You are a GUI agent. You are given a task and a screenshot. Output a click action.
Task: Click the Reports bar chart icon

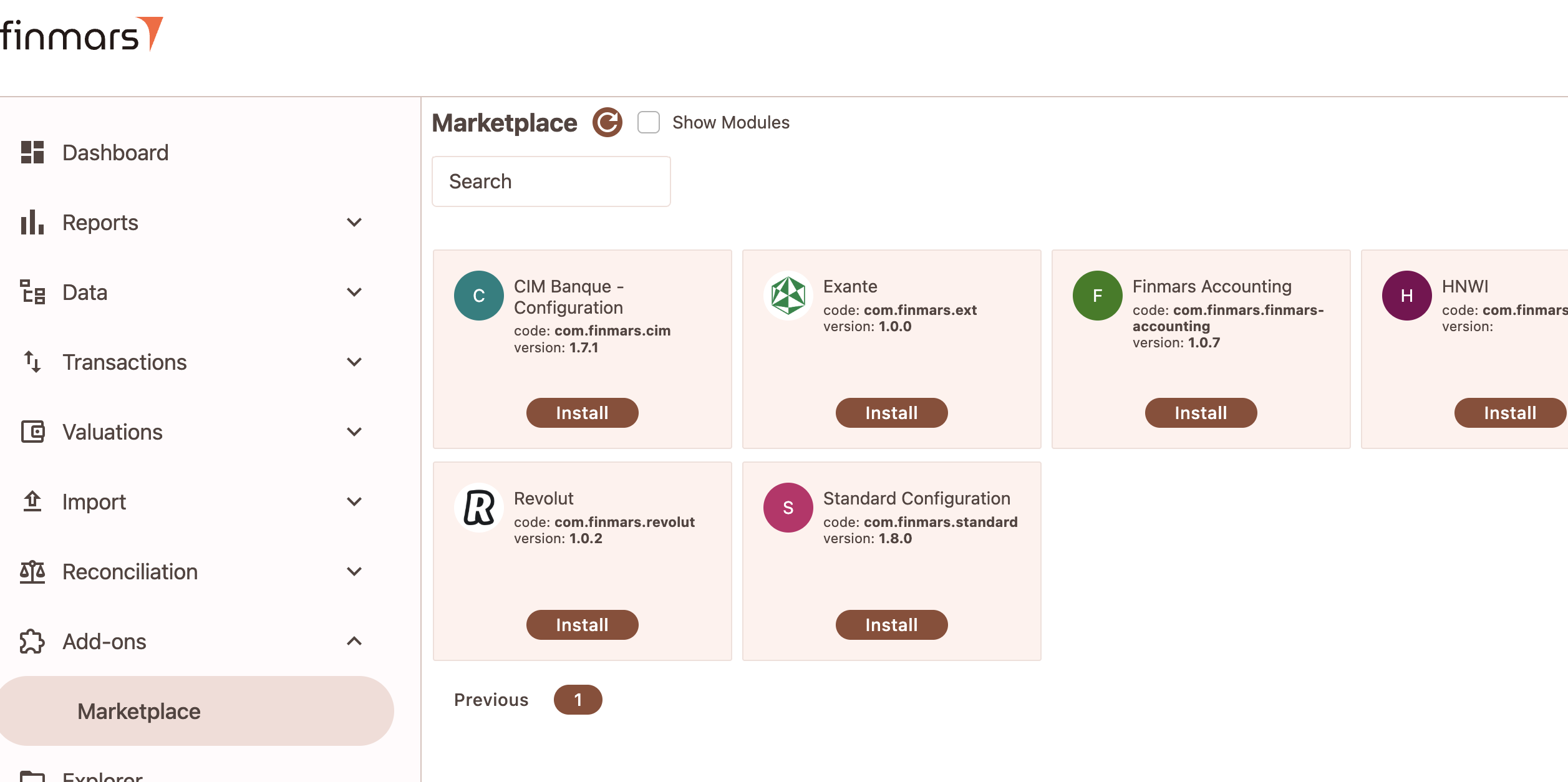[32, 222]
